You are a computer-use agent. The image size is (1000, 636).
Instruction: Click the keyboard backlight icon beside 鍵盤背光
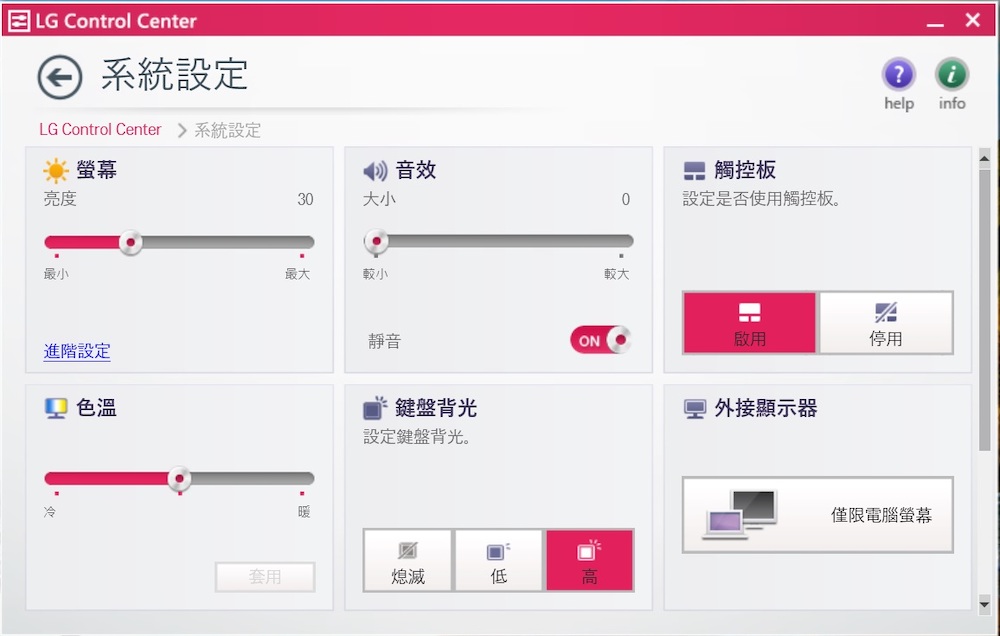click(375, 408)
